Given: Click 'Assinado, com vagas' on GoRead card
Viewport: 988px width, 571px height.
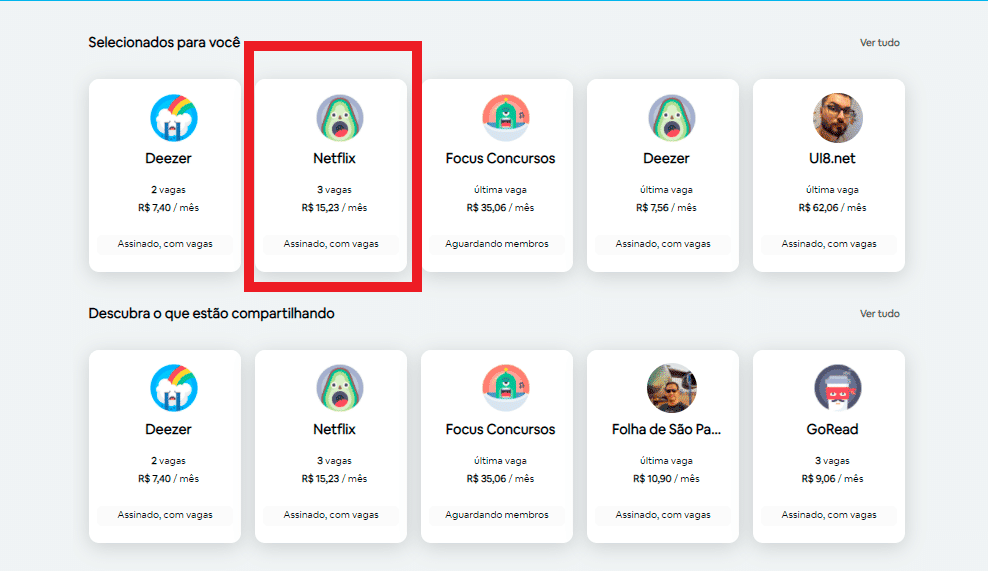Looking at the screenshot, I should [x=829, y=515].
